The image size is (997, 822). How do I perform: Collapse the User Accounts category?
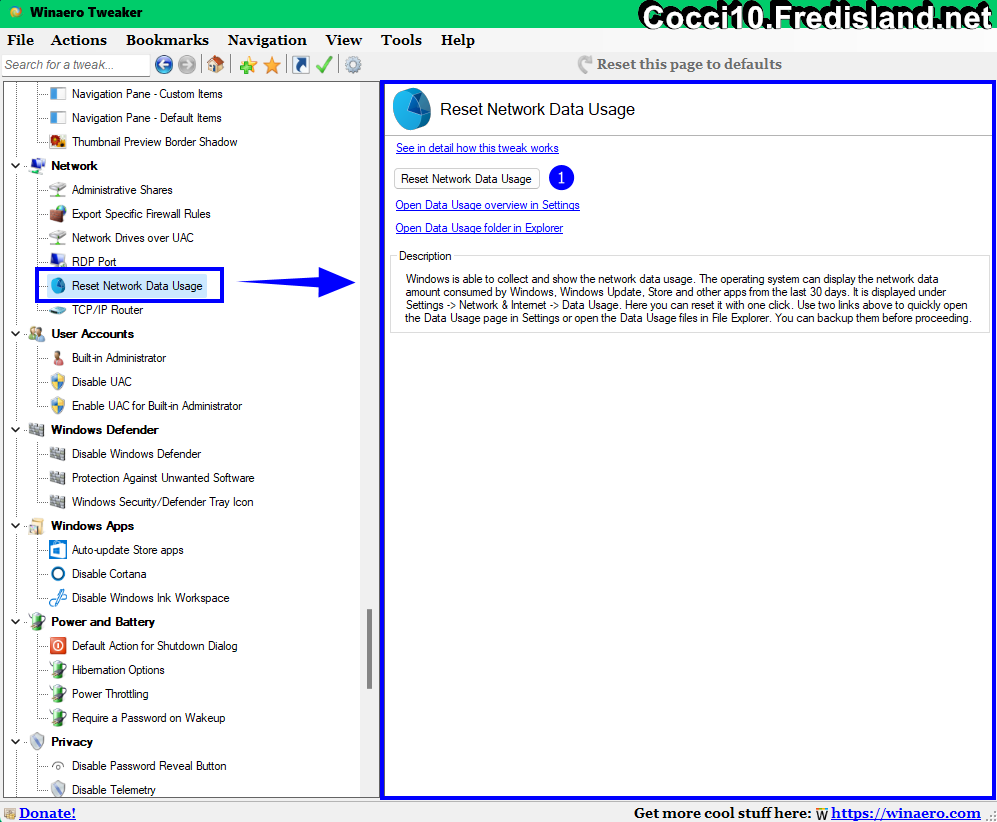(x=15, y=334)
